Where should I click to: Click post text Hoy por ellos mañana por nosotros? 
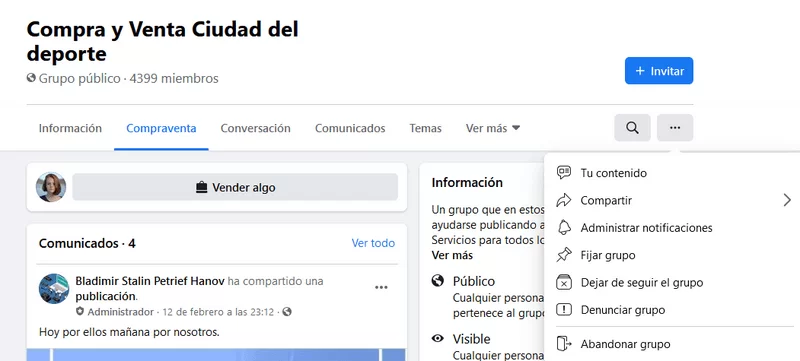point(129,332)
